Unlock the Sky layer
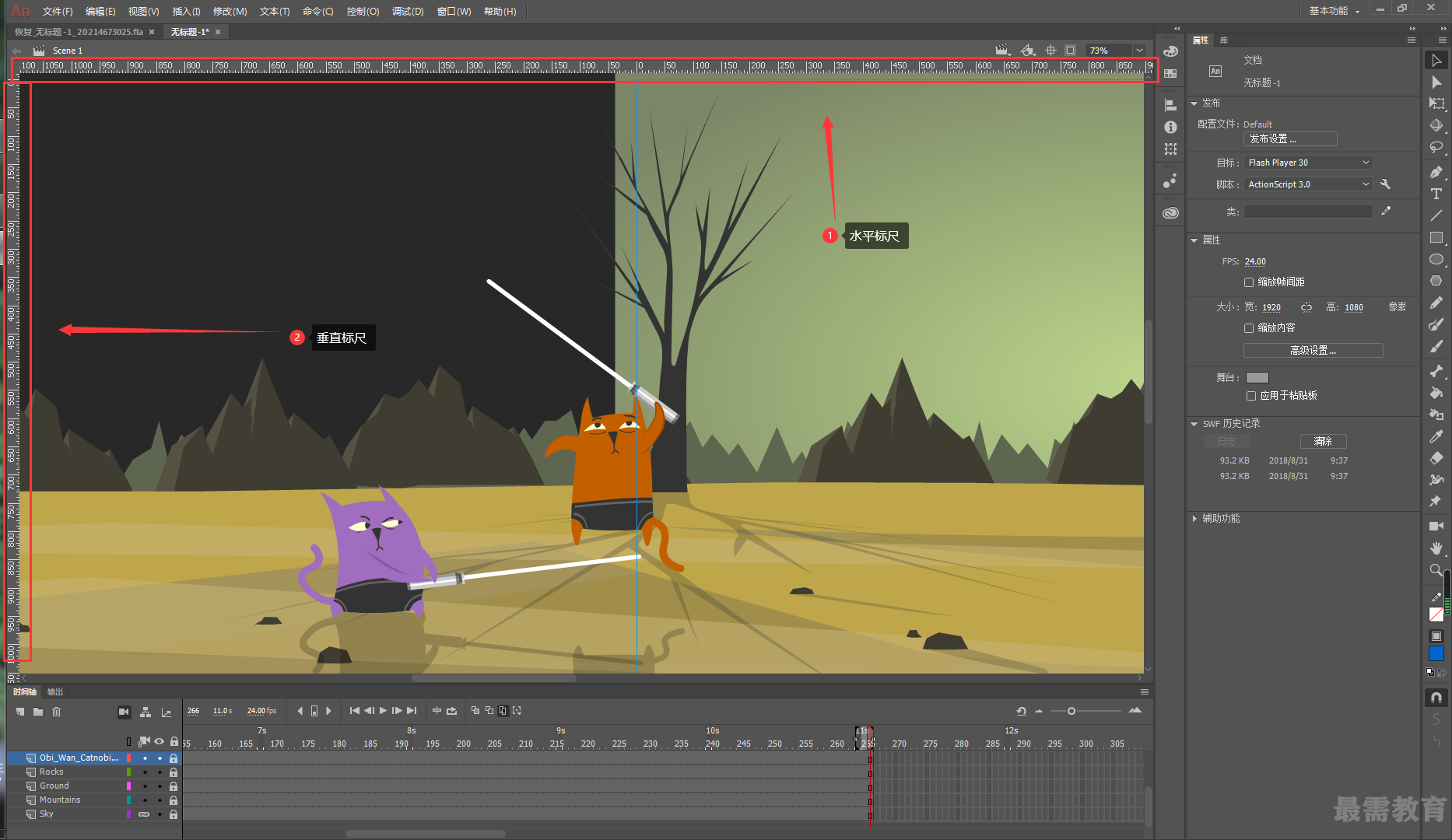1452x840 pixels. pos(174,814)
